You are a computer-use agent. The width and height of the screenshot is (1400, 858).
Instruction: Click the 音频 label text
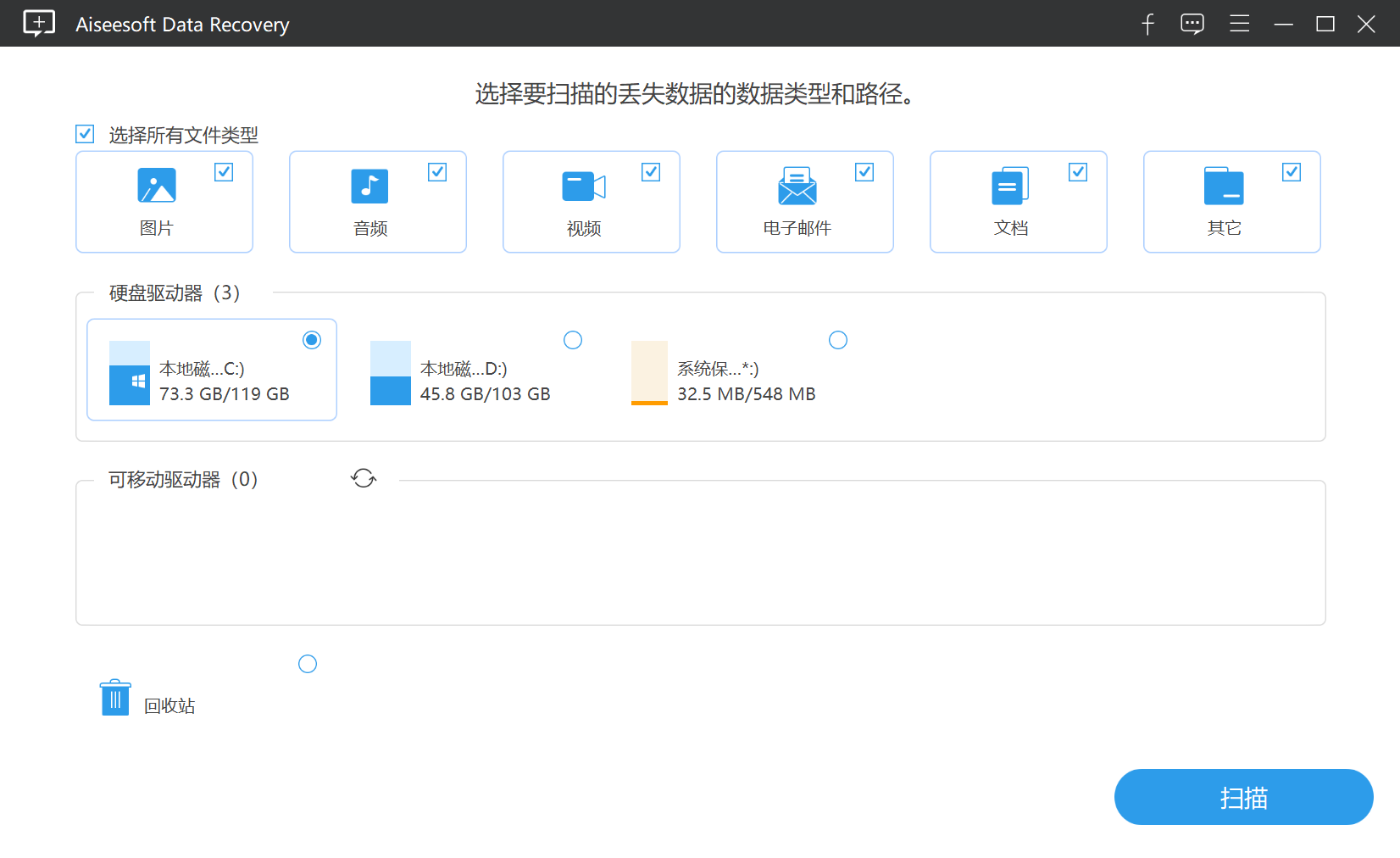coord(370,228)
